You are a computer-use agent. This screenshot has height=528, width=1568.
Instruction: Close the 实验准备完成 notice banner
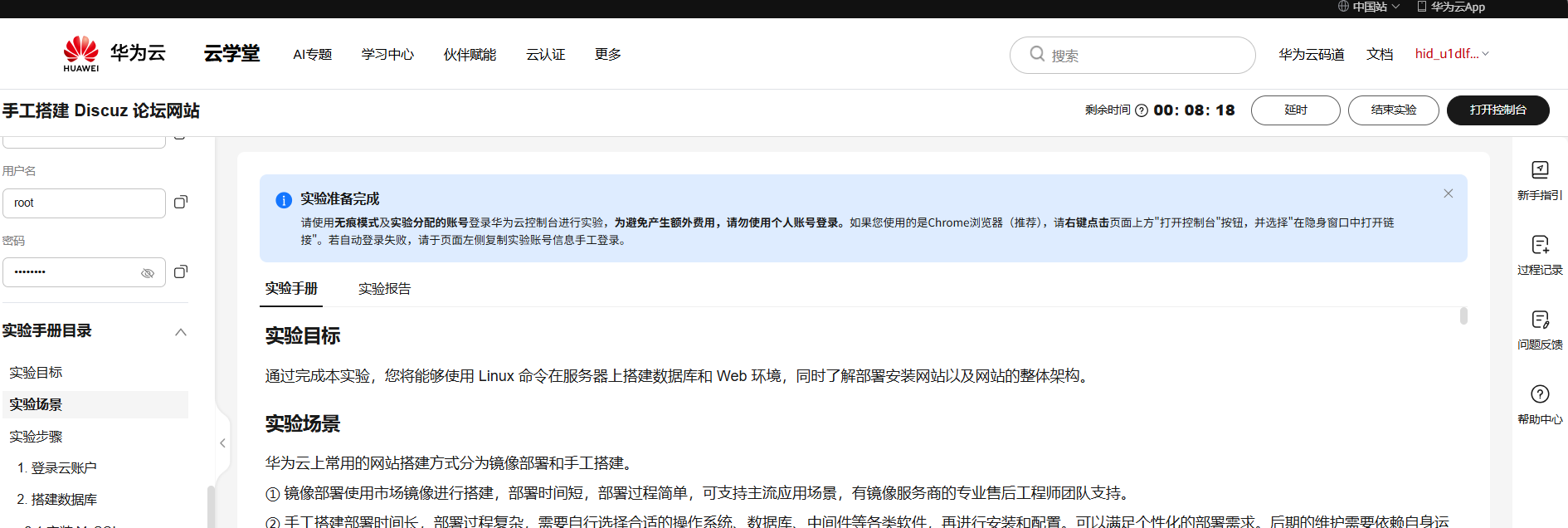[x=1448, y=193]
